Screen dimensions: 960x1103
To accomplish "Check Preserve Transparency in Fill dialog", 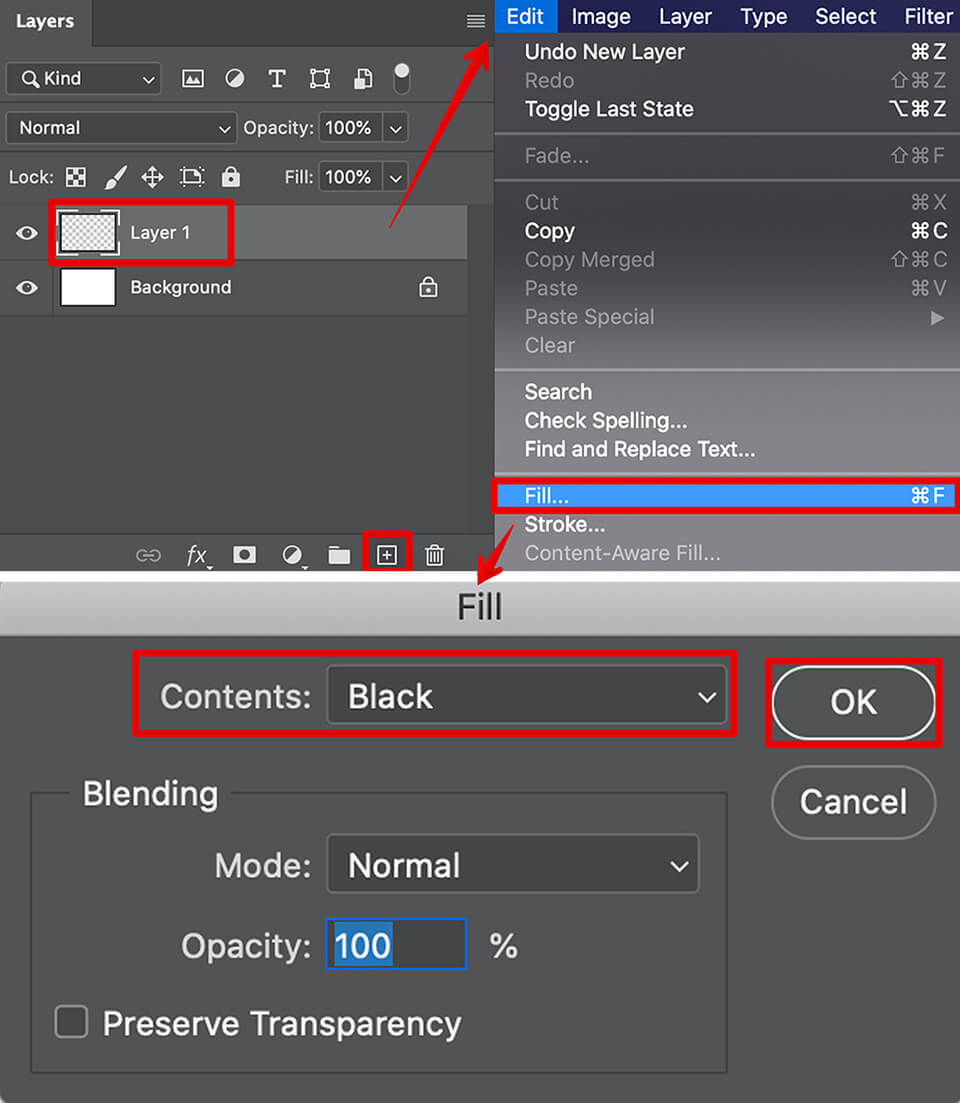I will (x=71, y=1022).
